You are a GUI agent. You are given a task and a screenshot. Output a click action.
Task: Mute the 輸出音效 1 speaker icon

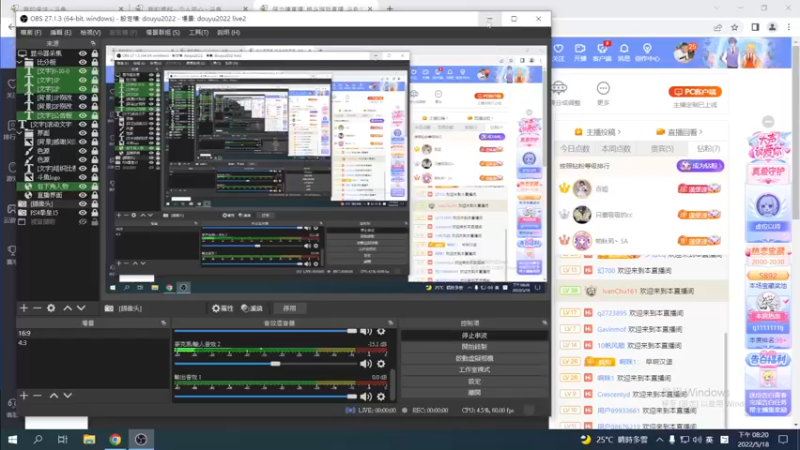pyautogui.click(x=366, y=396)
